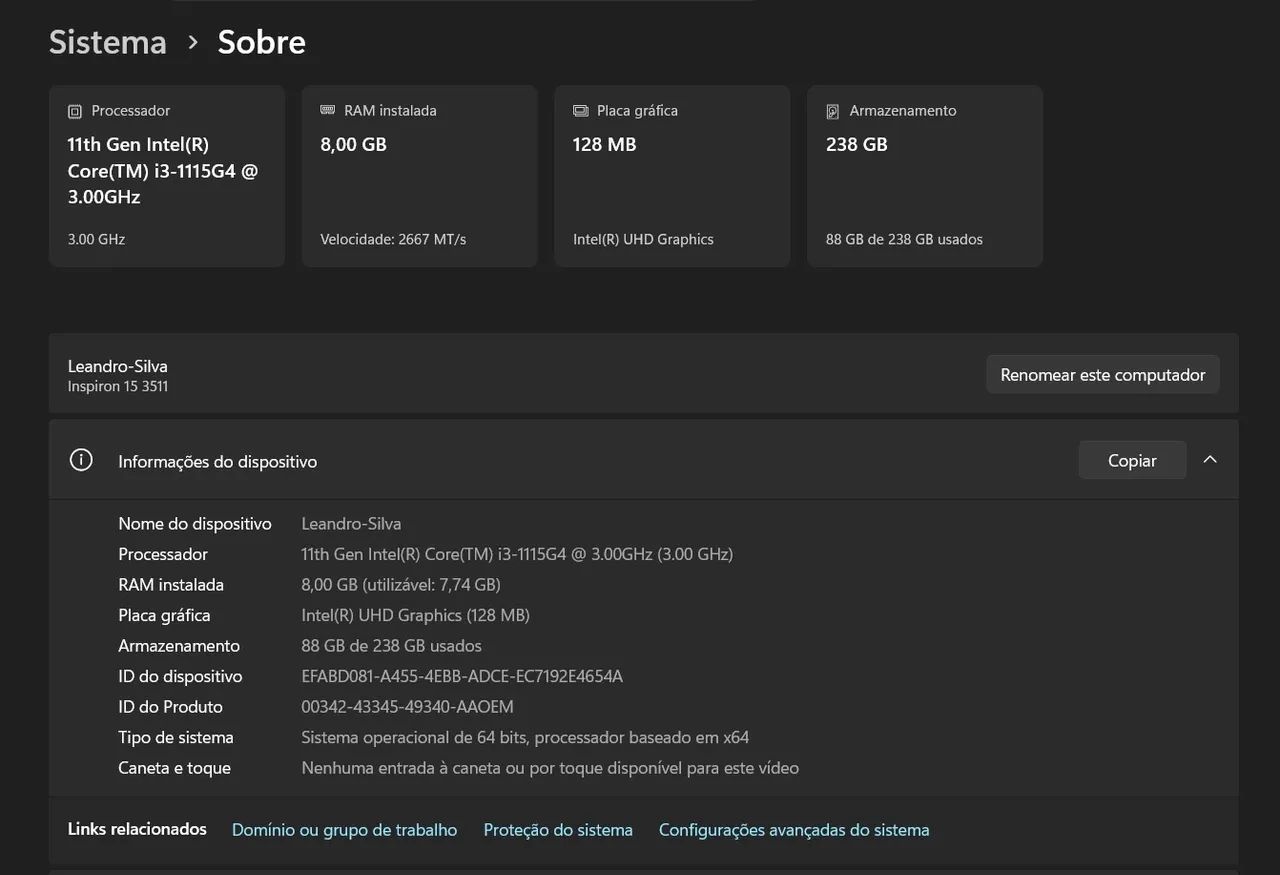
Task: Click Renomear este computador button
Action: pyautogui.click(x=1103, y=375)
